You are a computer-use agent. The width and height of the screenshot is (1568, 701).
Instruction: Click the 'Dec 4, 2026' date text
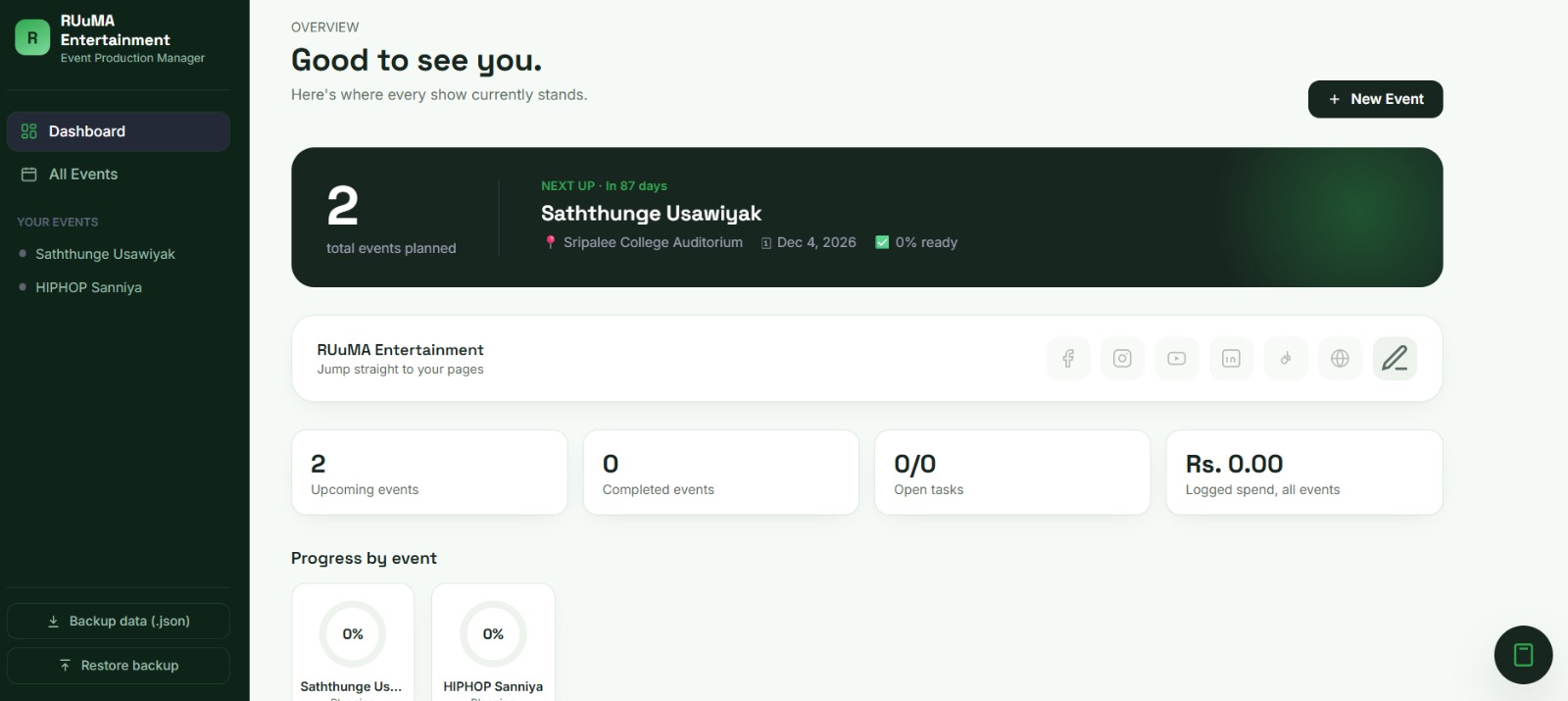coord(816,242)
